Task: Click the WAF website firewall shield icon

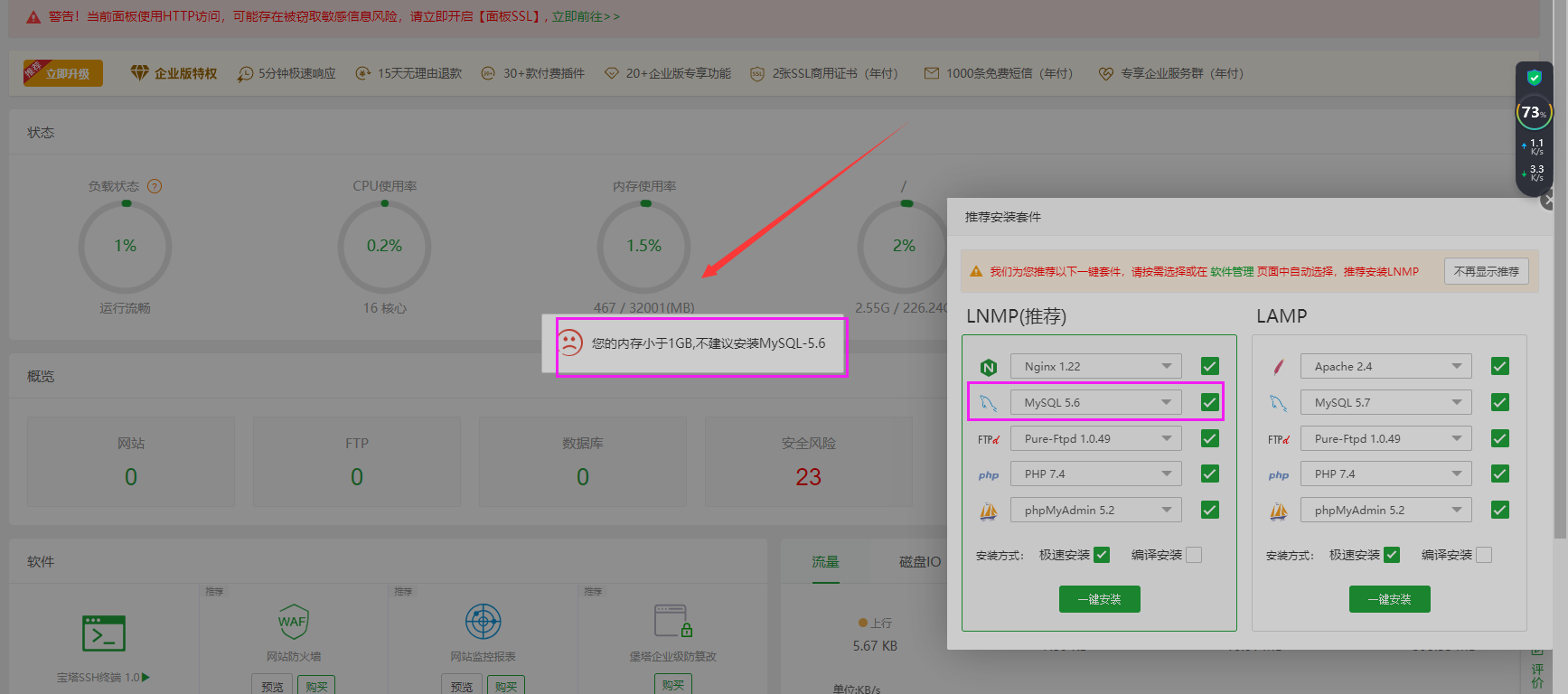Action: coord(293,622)
